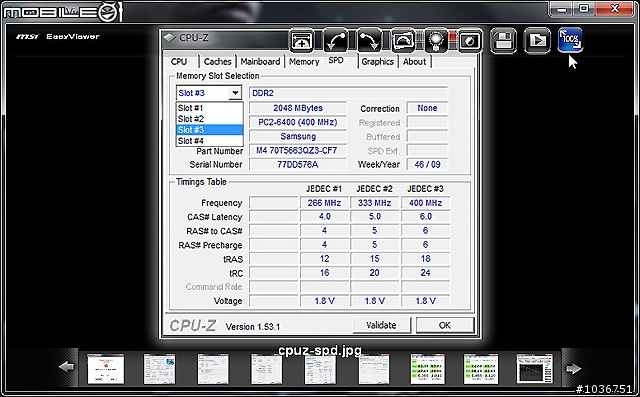The image size is (640, 397).
Task: Click the tRC value 24
Action: [x=425, y=273]
